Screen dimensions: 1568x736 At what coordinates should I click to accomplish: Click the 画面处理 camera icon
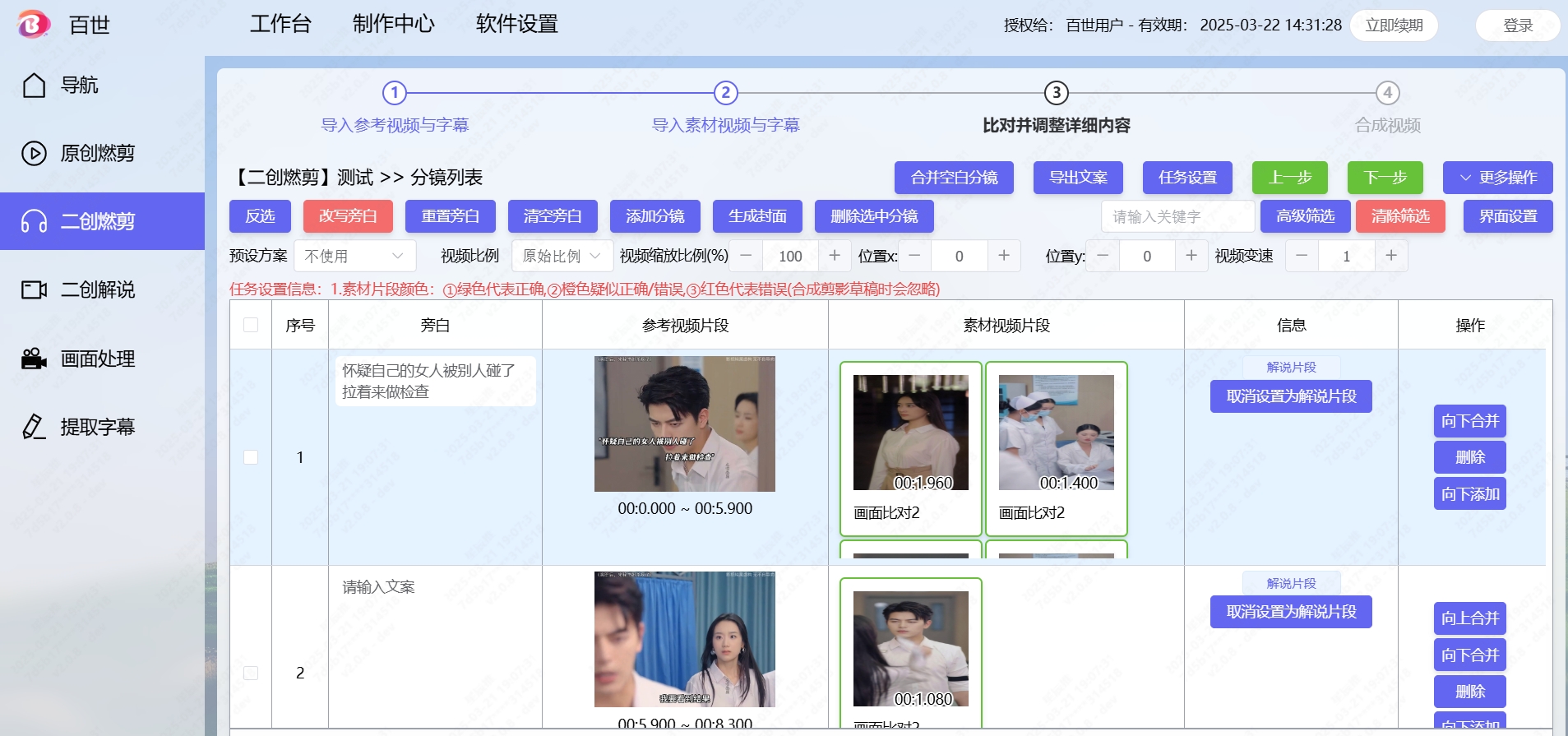tap(34, 359)
